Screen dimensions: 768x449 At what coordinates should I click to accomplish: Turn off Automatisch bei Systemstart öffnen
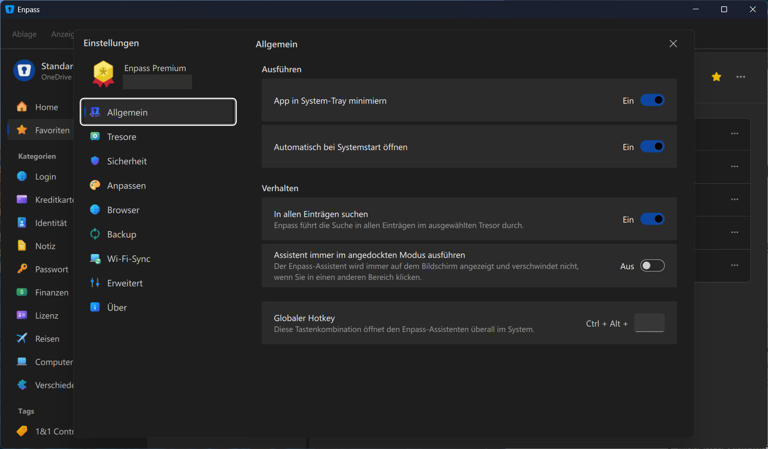[x=652, y=146]
